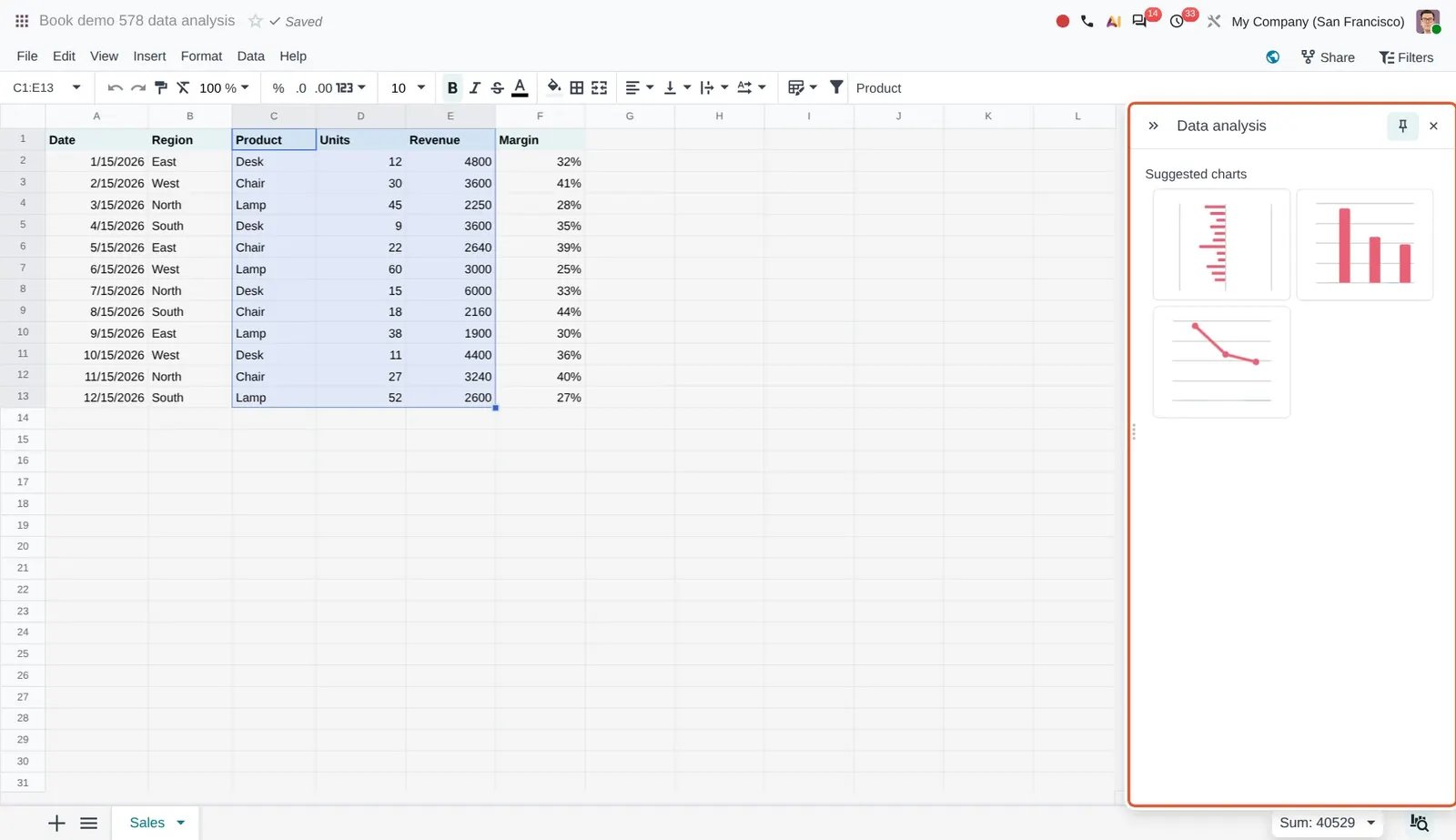This screenshot has height=840, width=1456.
Task: Open the File menu
Action: point(27,56)
